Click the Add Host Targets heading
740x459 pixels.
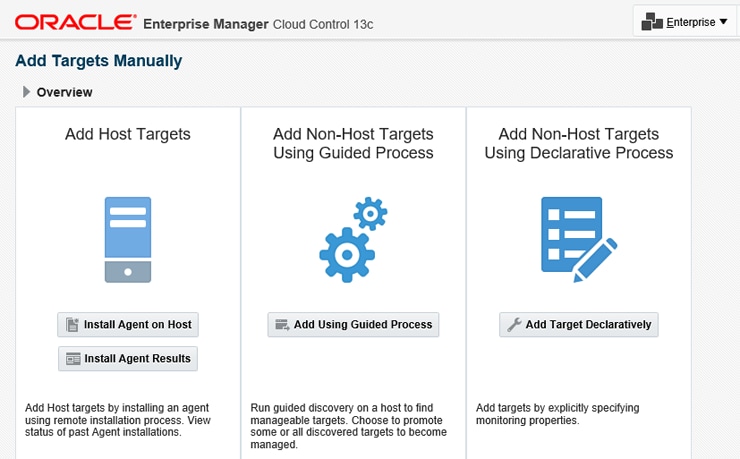[128, 134]
